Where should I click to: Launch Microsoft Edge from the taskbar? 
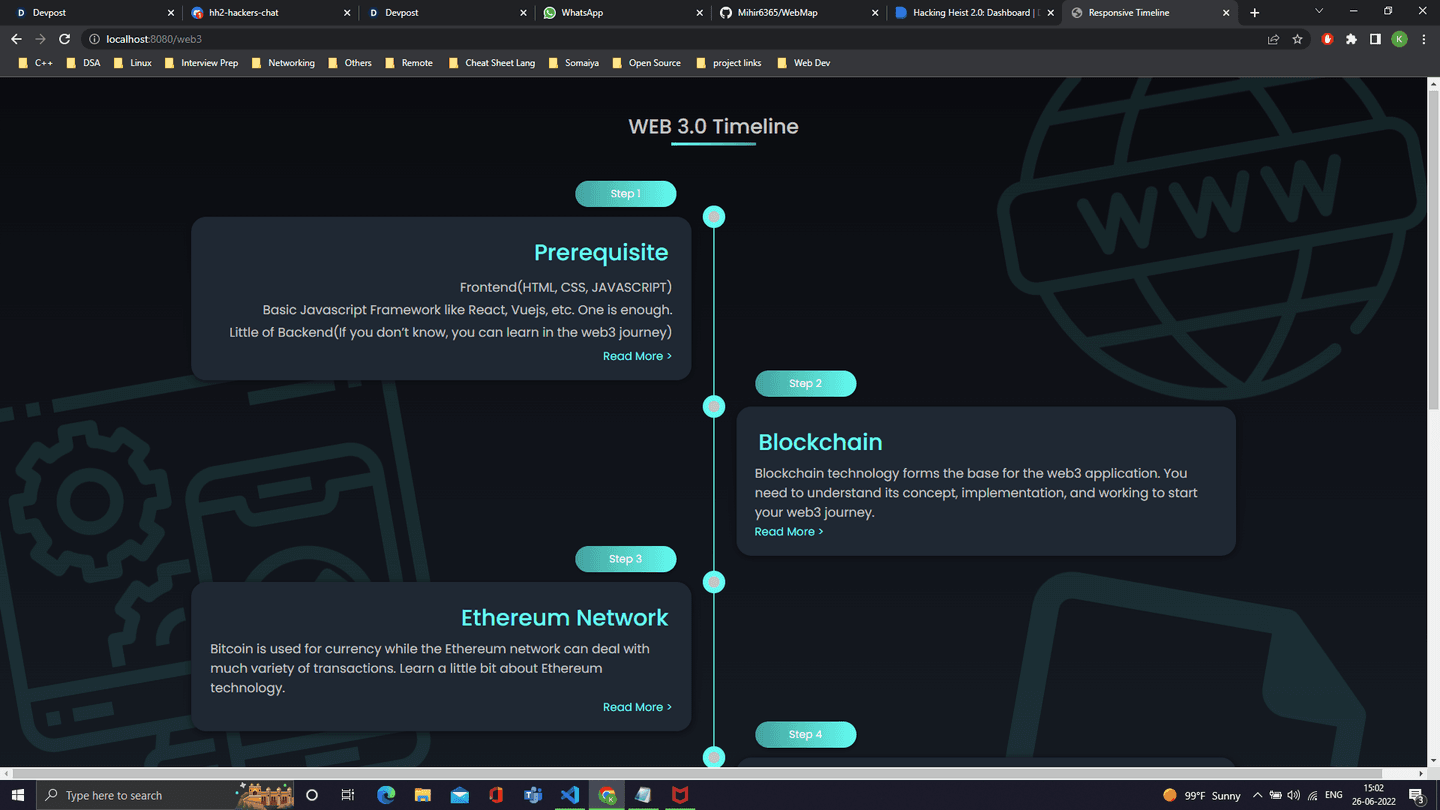[386, 795]
